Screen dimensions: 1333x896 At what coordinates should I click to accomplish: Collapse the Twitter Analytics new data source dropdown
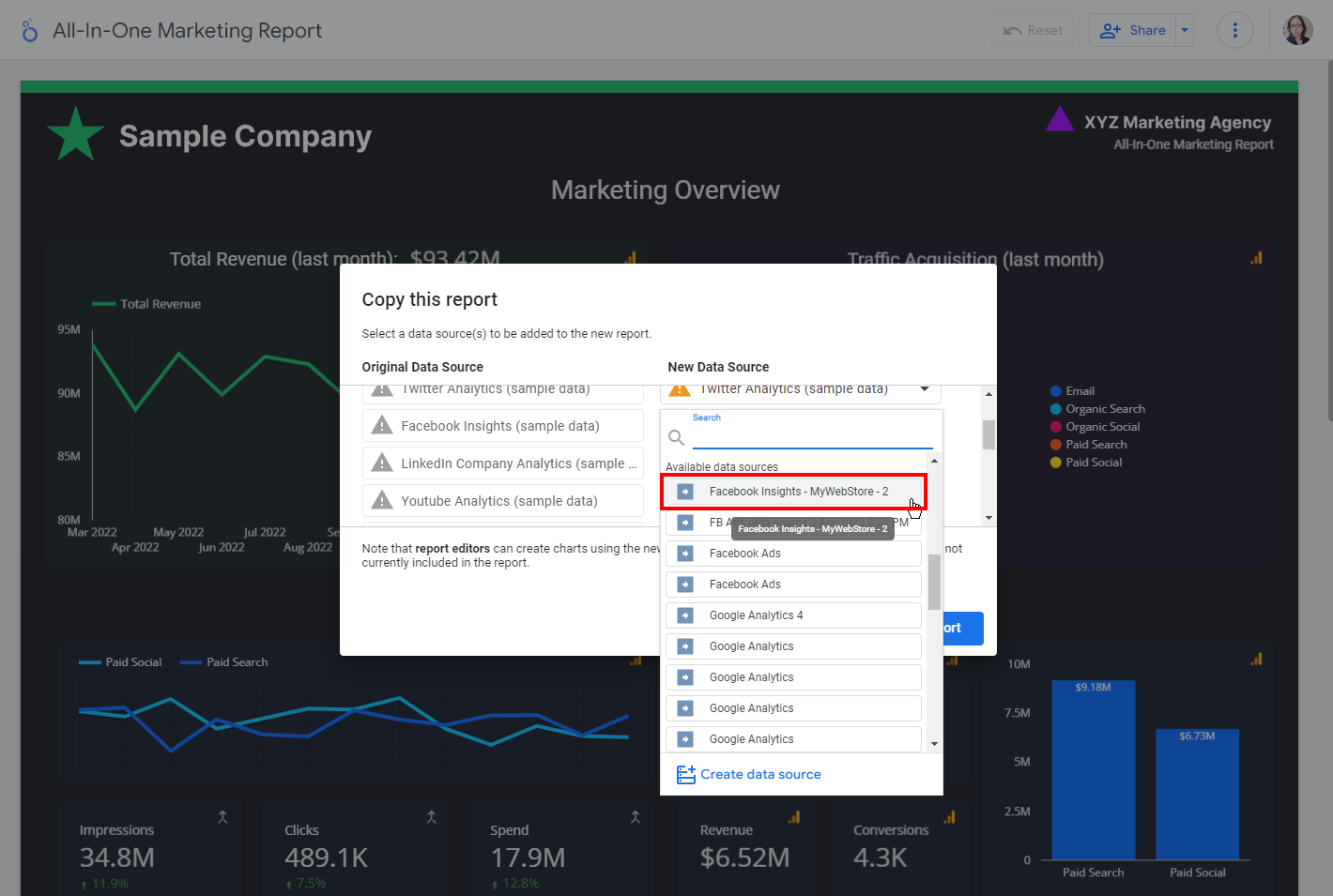tap(924, 389)
